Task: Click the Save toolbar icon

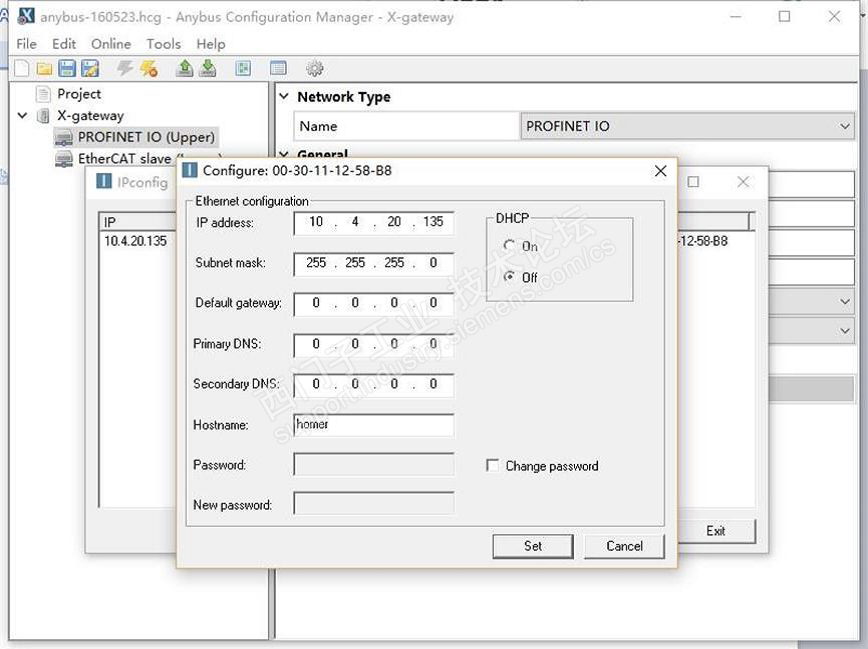Action: pos(67,69)
